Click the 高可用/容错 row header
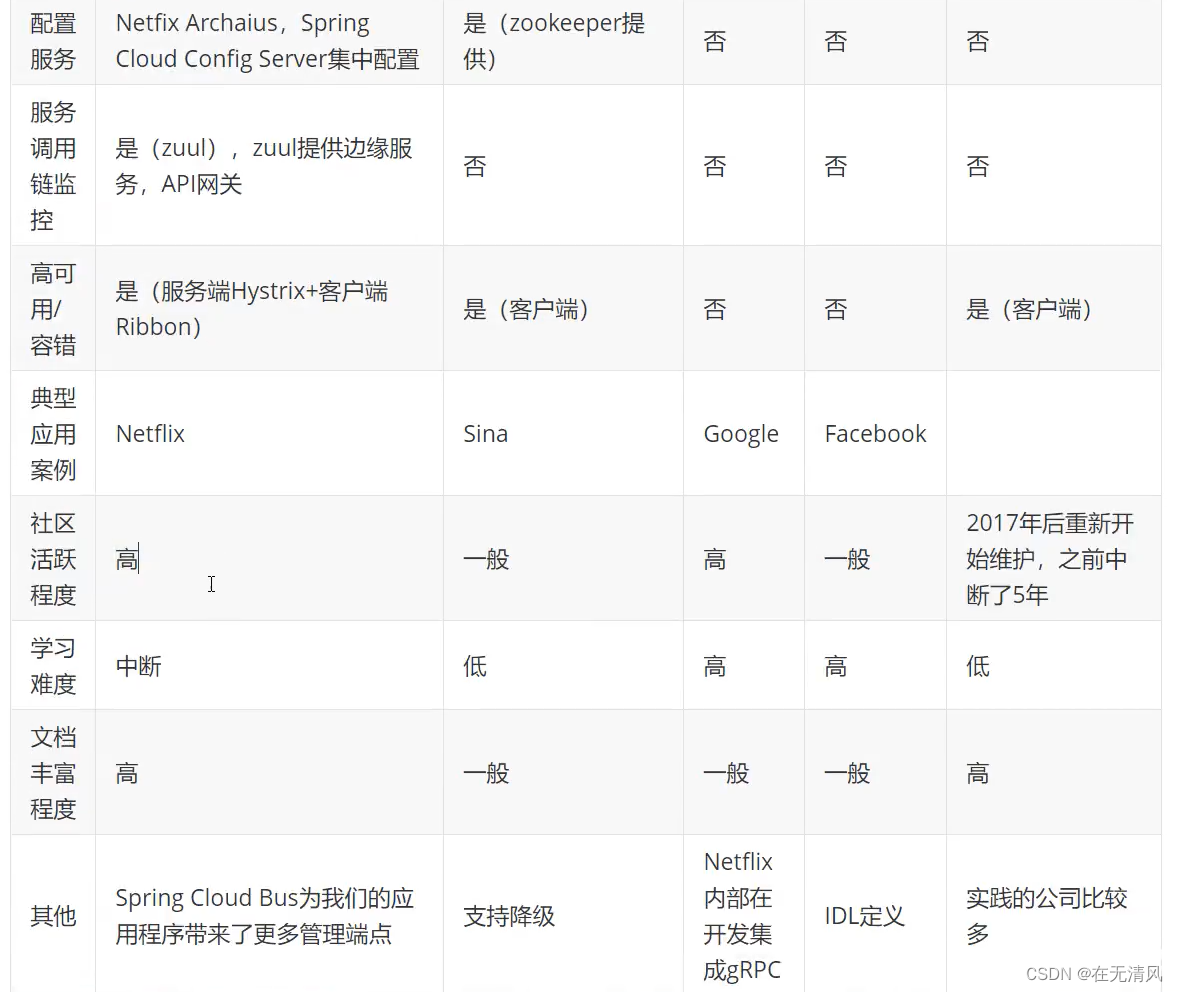Viewport: 1178px width, 992px height. coord(52,308)
